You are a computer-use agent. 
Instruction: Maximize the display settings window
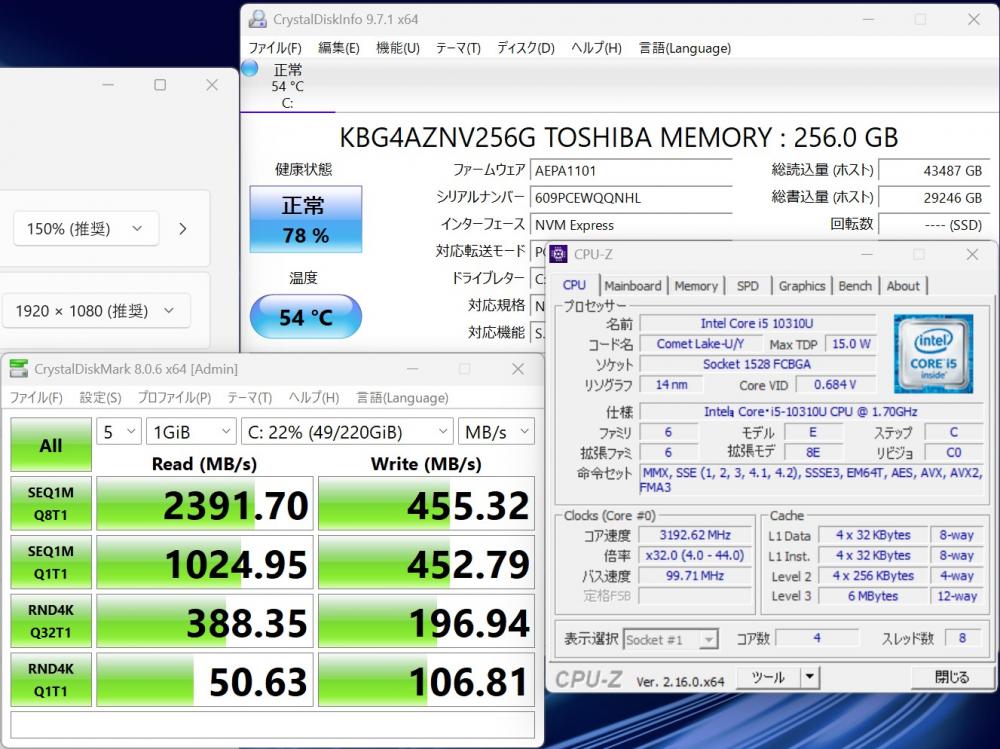point(160,85)
